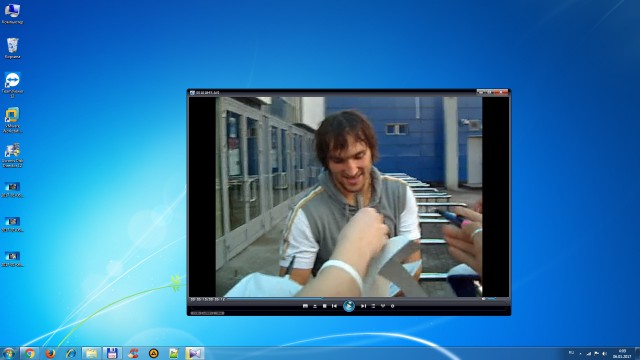Open the AIMP orange triangle taskbar icon

[153, 353]
